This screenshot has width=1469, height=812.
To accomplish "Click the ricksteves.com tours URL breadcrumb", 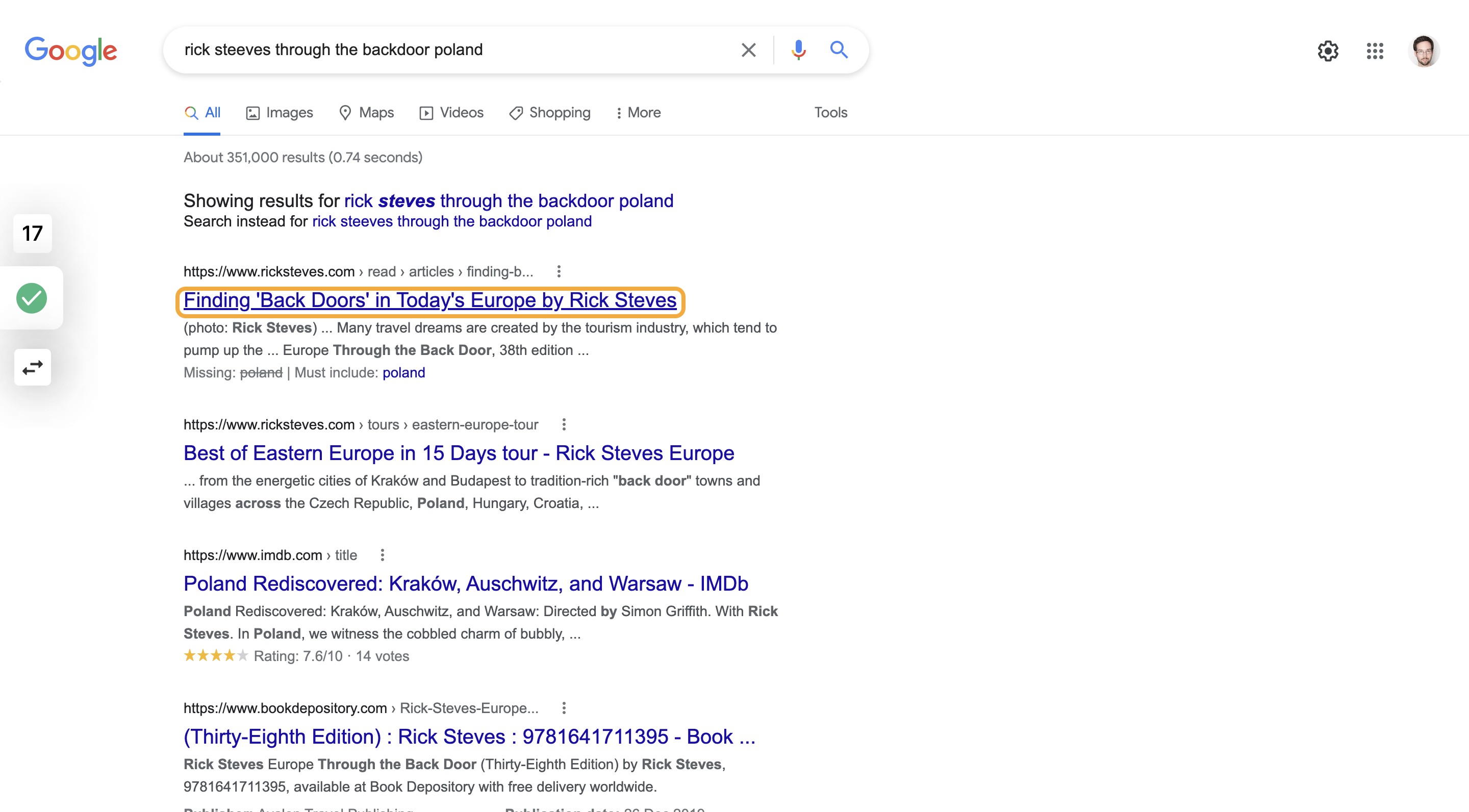I will [x=361, y=424].
